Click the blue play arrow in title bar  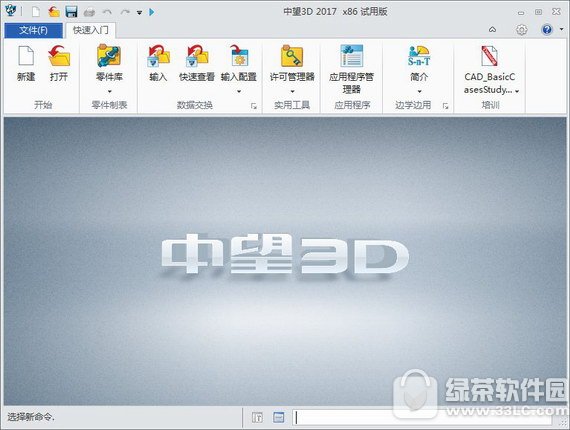[x=152, y=12]
